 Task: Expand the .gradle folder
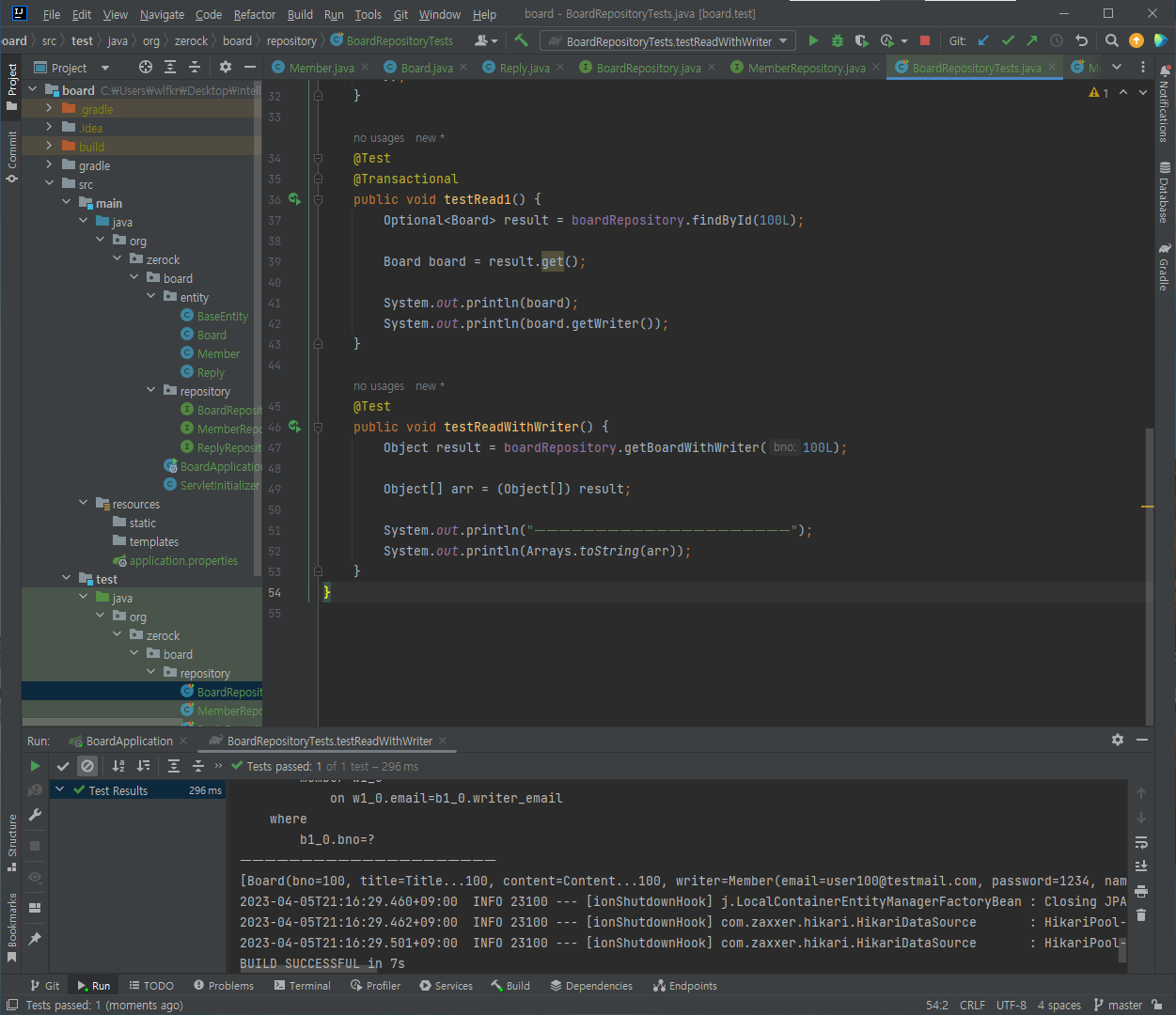pos(49,108)
